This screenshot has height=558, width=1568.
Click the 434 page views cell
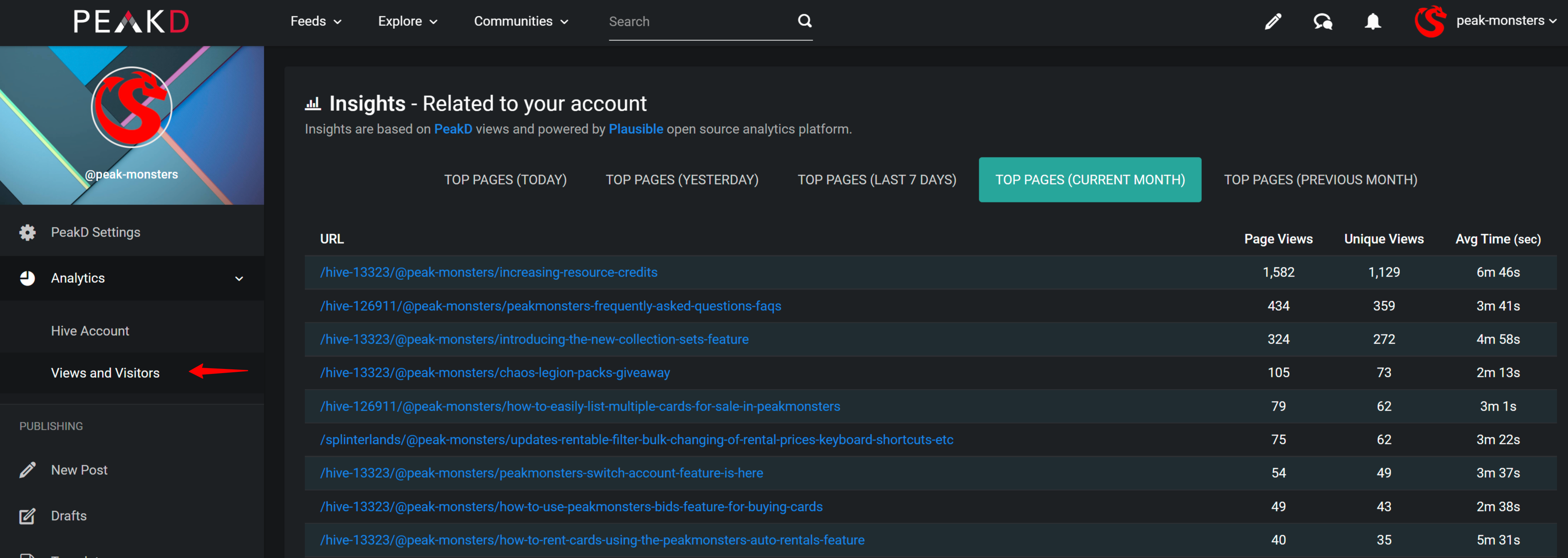(1278, 306)
